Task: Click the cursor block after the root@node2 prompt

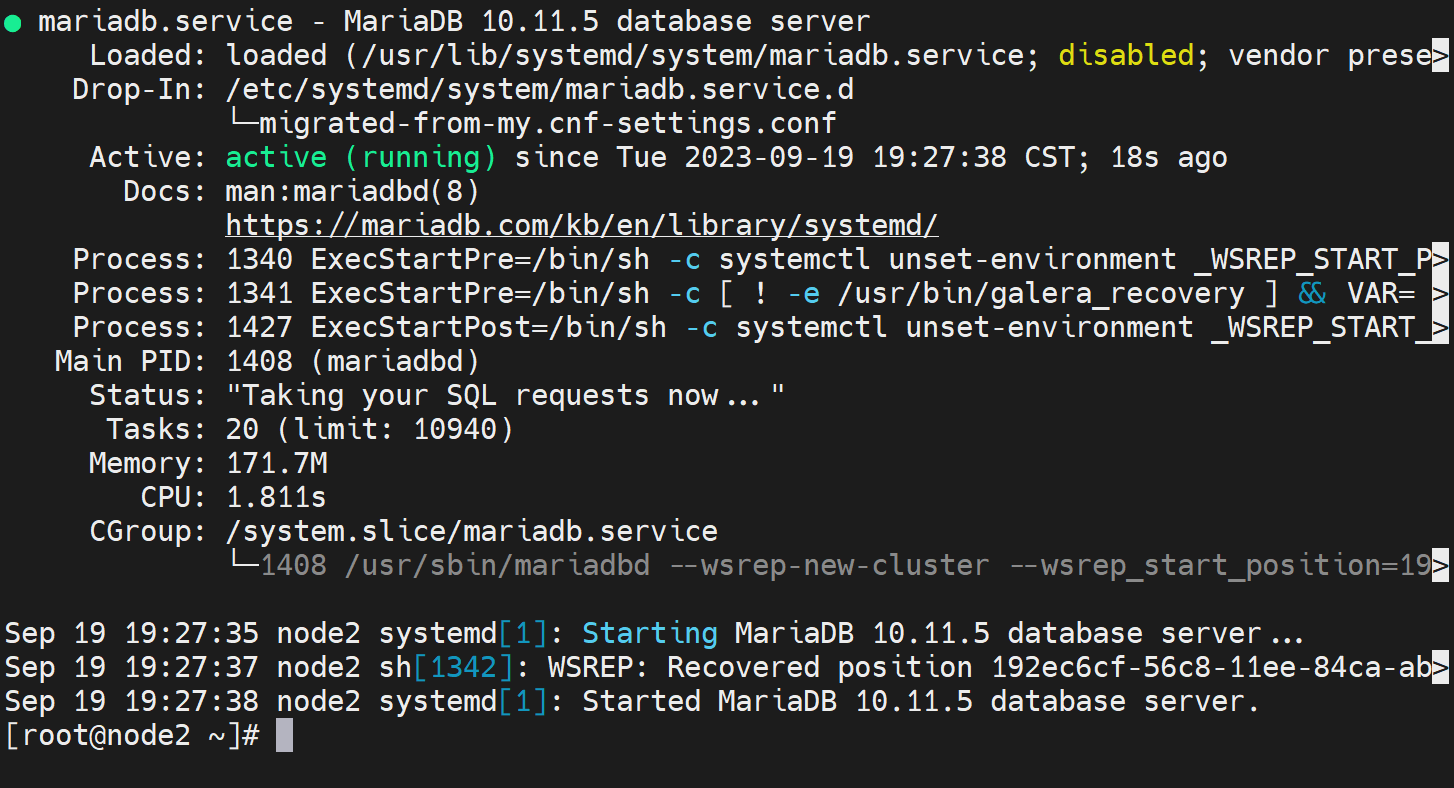Action: (x=284, y=736)
